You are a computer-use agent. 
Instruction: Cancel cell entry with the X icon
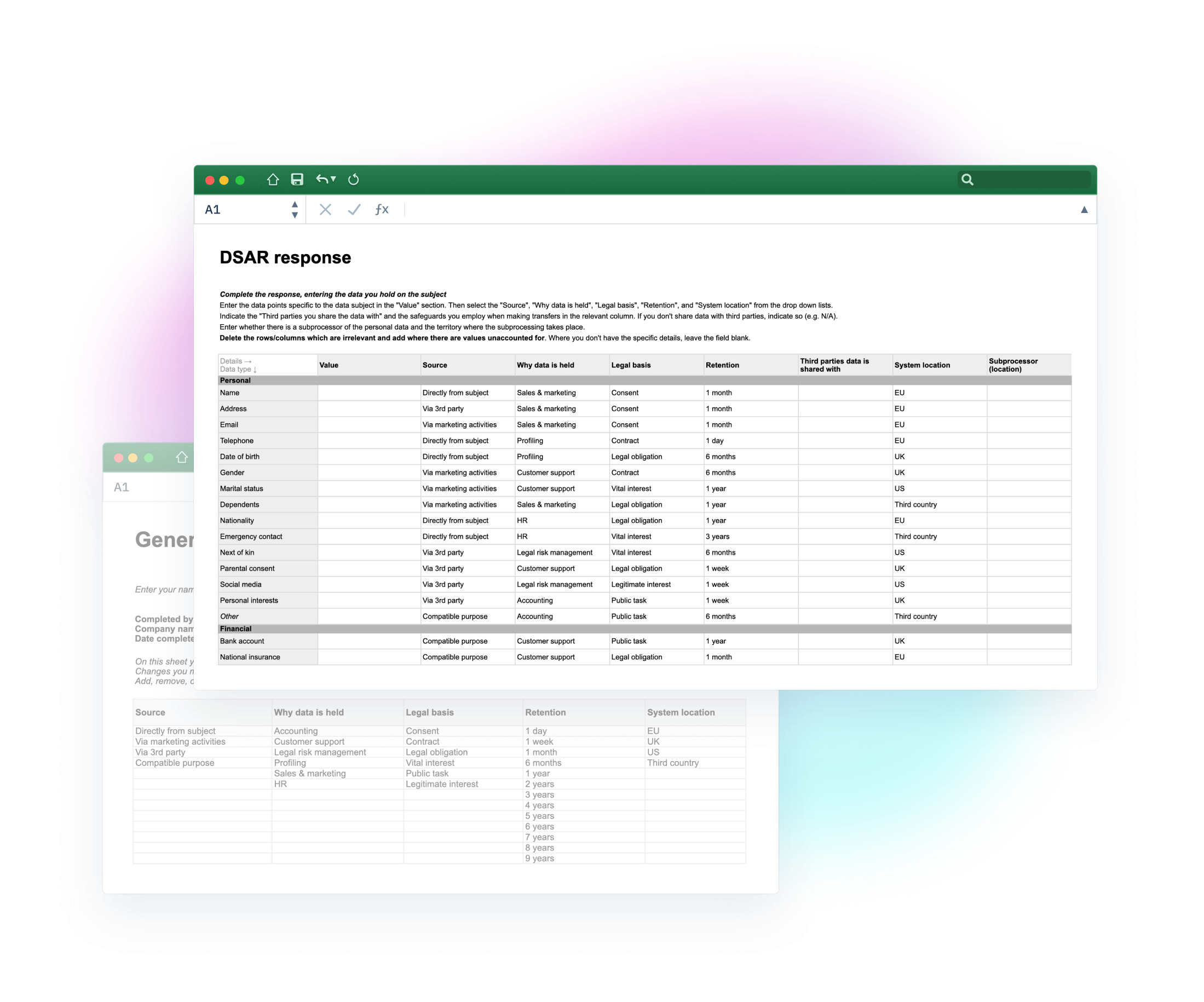(x=325, y=210)
